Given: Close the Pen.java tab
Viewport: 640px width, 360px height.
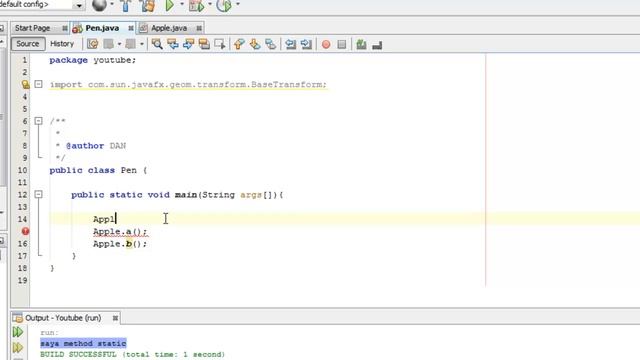Looking at the screenshot, I should (x=131, y=28).
